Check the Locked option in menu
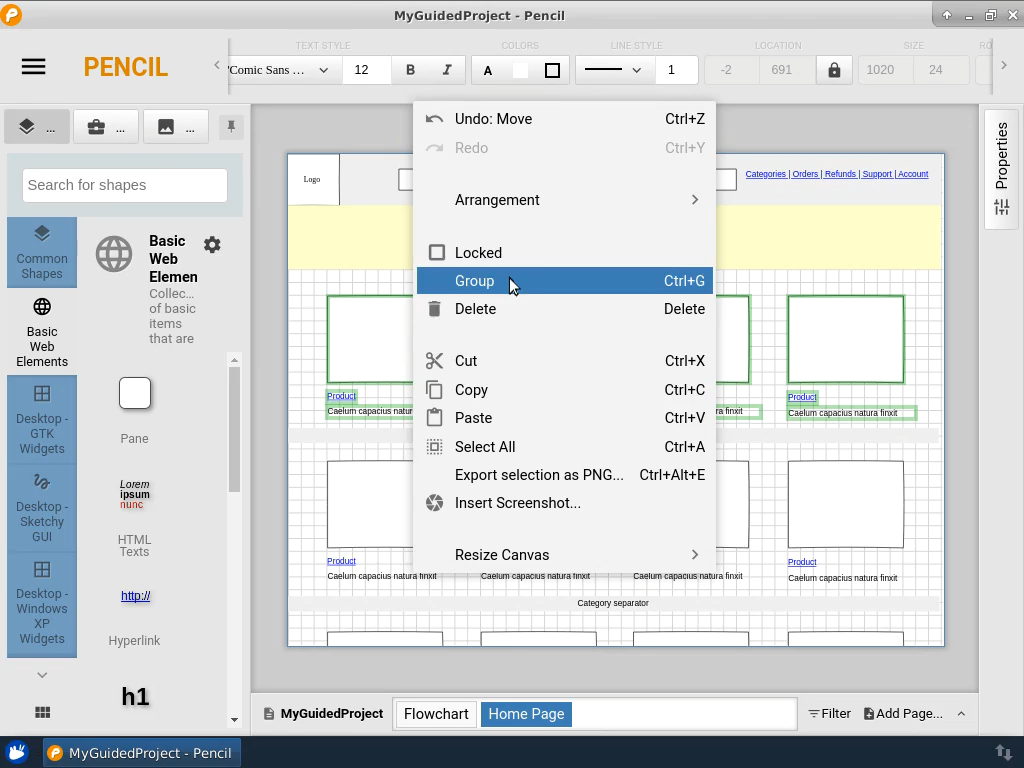Screen dimensions: 1024x768 point(478,253)
